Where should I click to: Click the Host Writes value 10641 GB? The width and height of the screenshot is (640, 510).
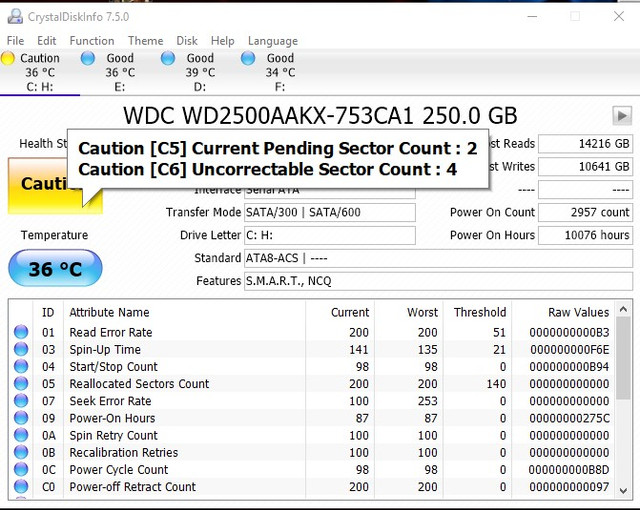[585, 166]
